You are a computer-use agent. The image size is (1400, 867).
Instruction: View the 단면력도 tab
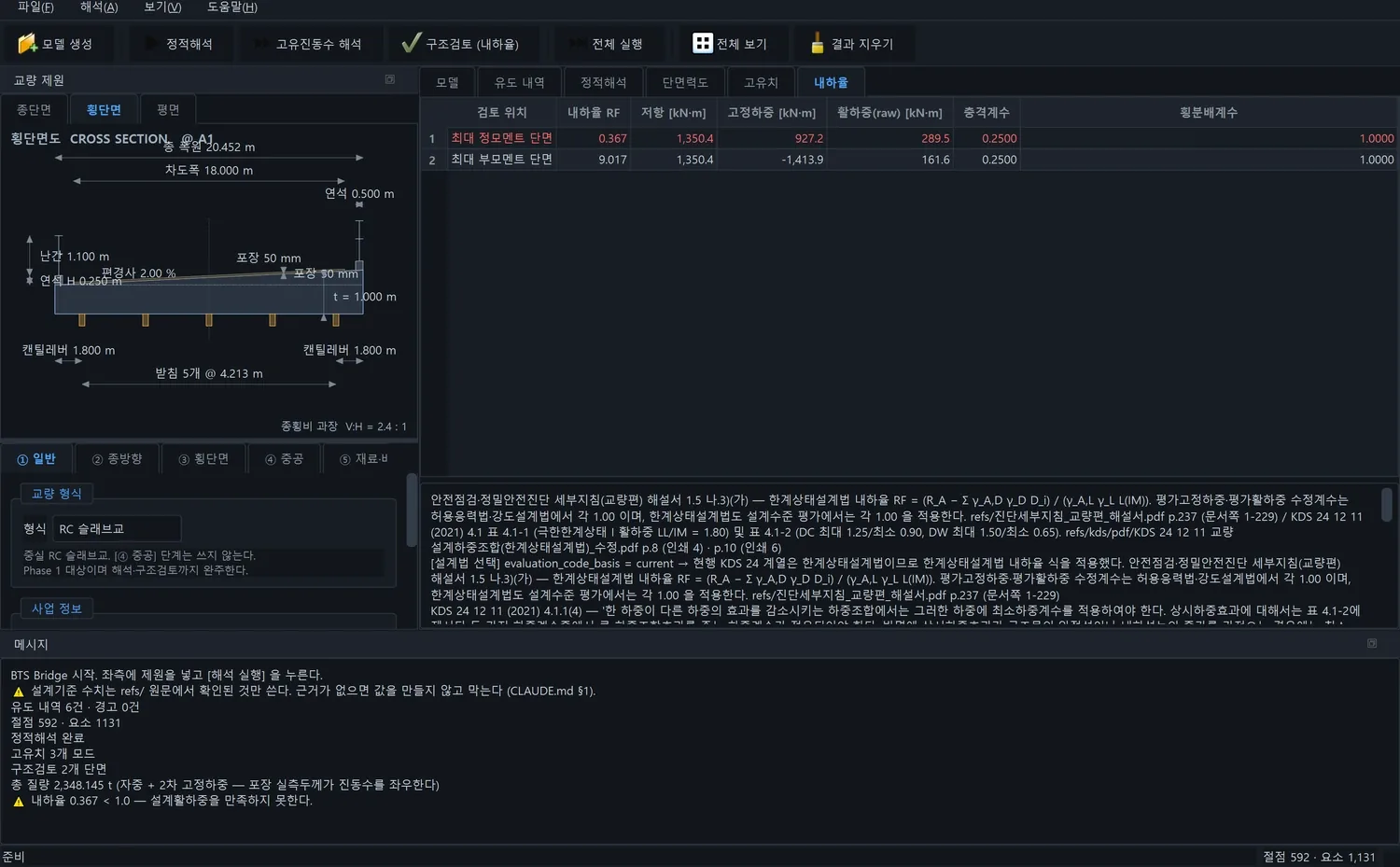click(685, 83)
